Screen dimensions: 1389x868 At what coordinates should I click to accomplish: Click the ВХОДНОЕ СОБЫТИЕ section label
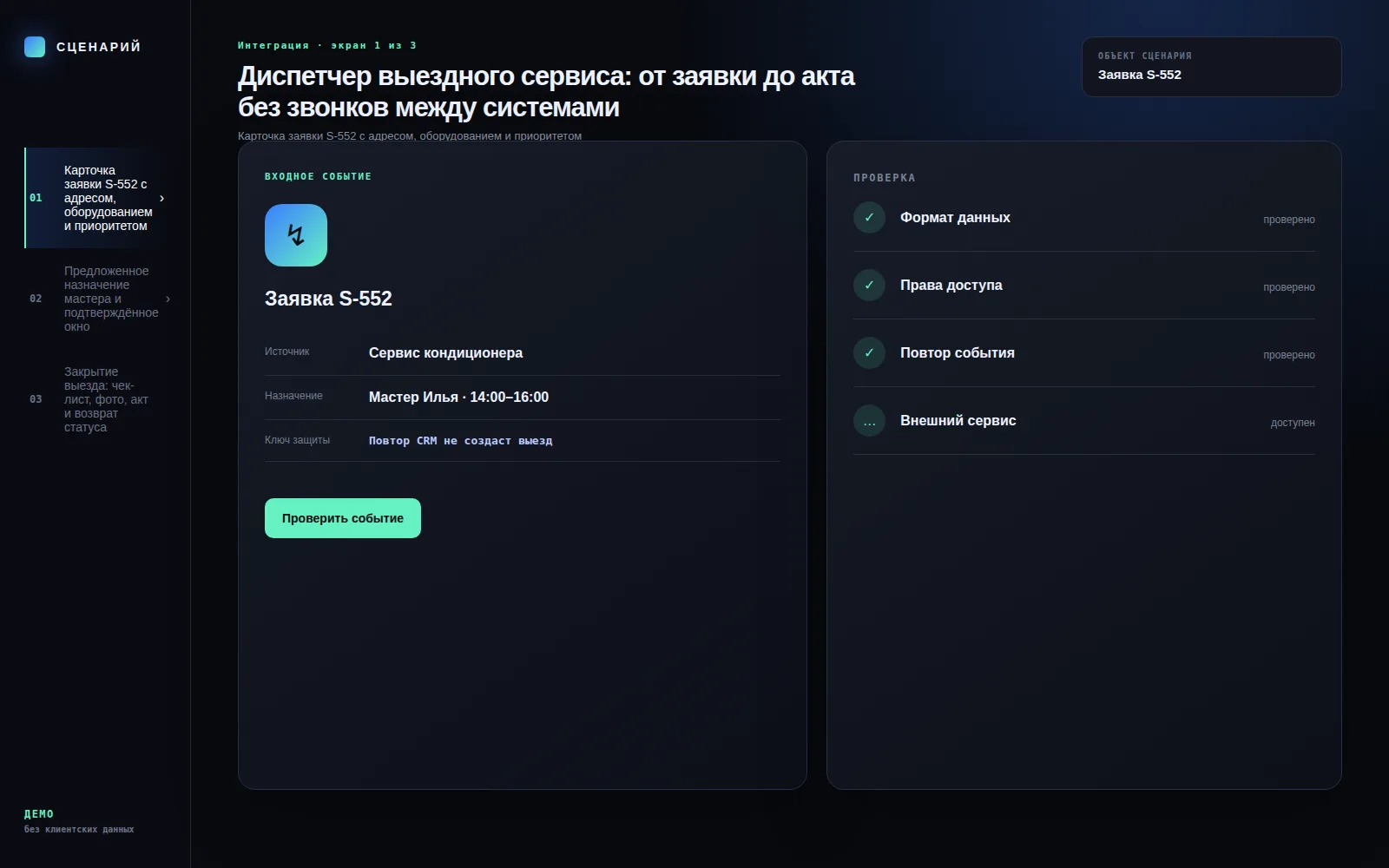pos(318,176)
